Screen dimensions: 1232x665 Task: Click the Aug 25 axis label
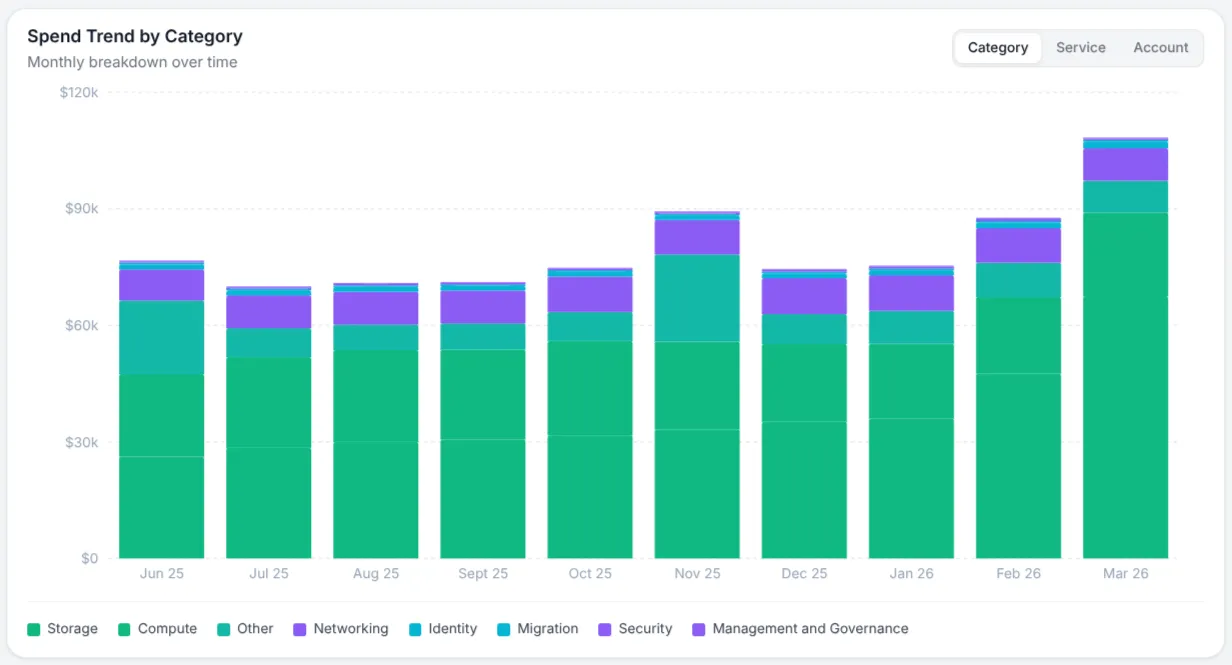click(376, 574)
